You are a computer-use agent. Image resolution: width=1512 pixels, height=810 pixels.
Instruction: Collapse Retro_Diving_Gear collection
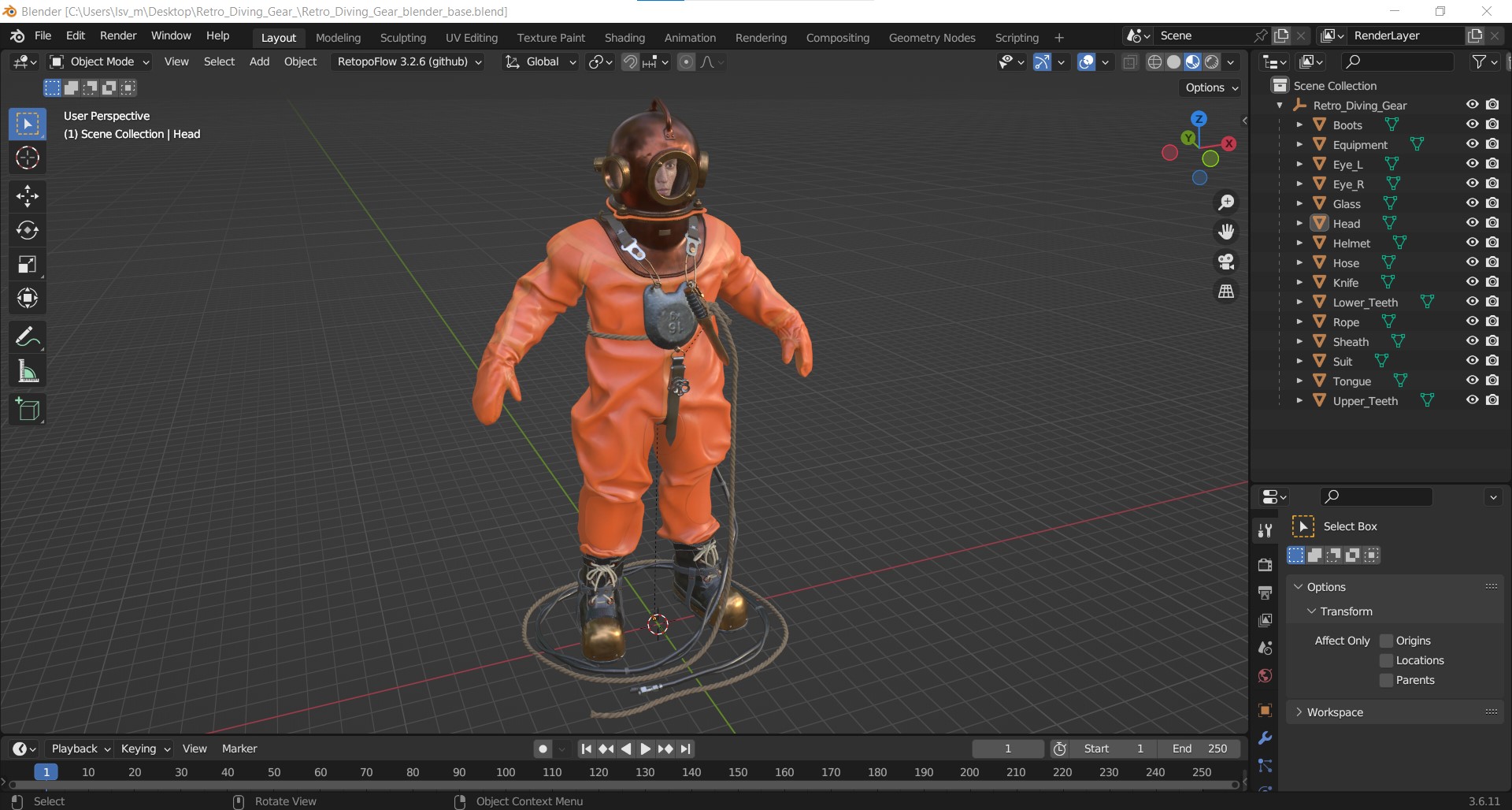click(x=1280, y=105)
